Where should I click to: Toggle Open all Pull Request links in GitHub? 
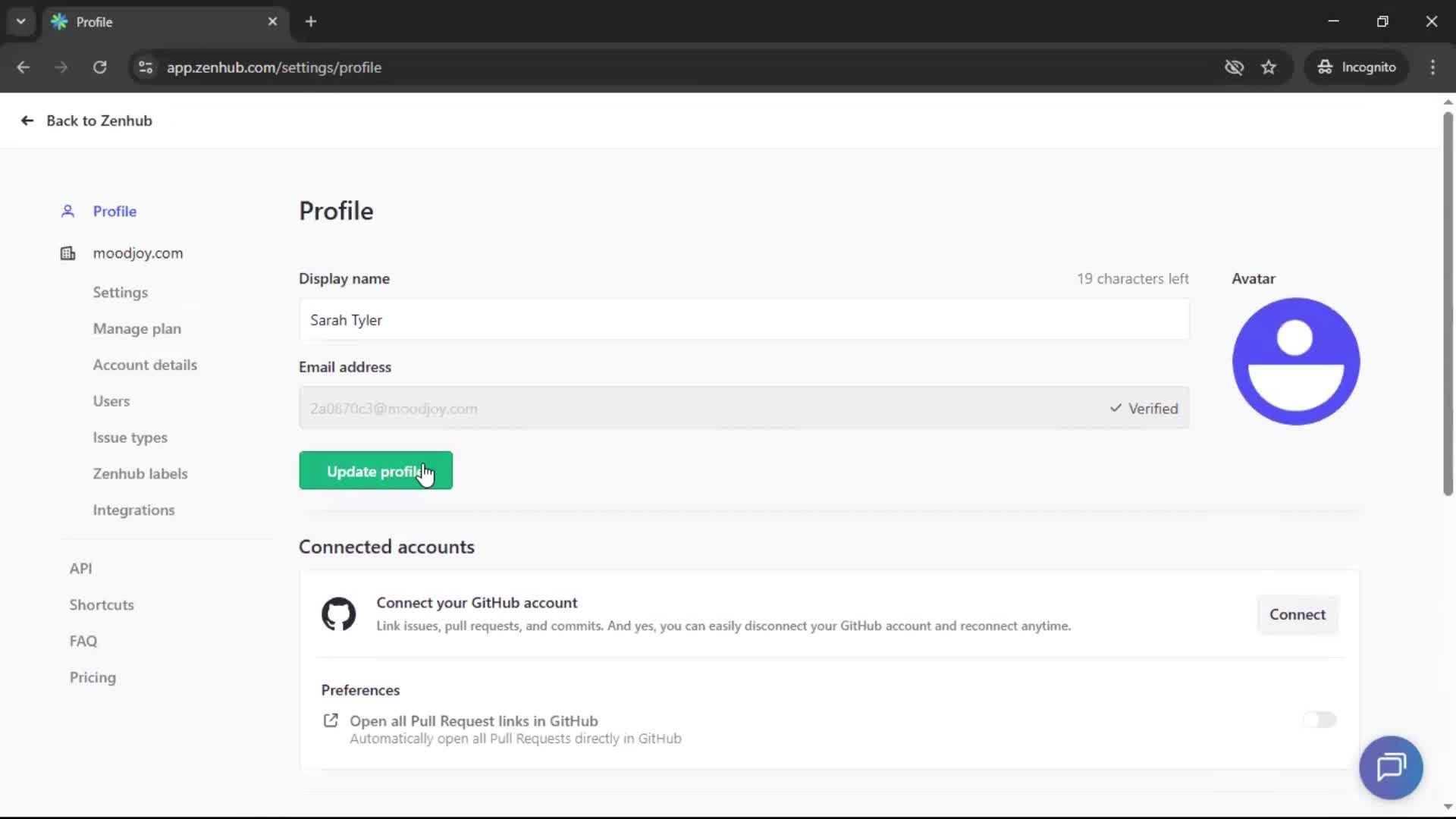(1319, 720)
